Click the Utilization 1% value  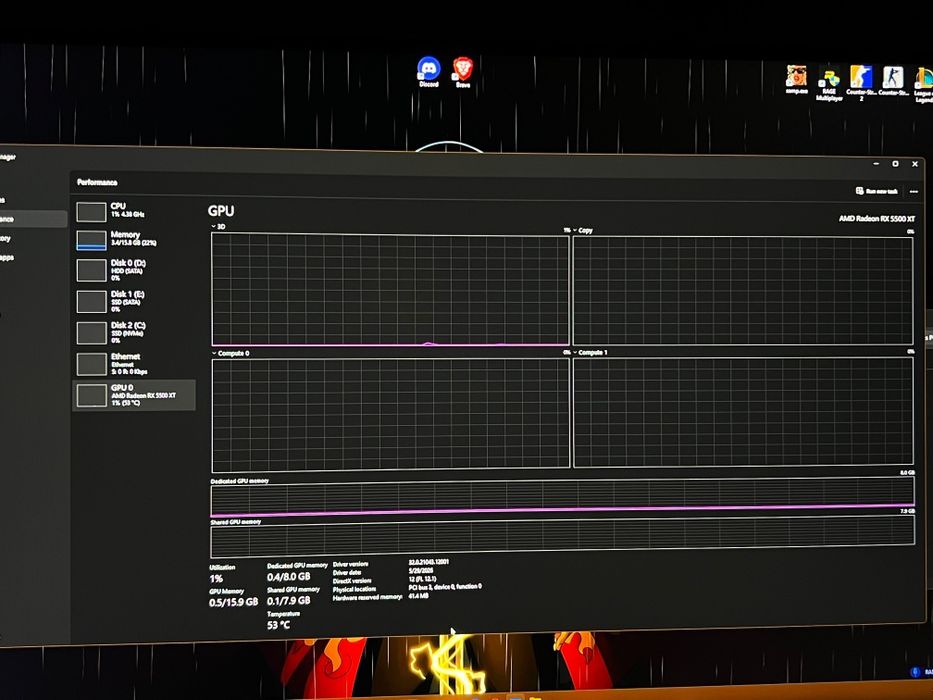click(x=216, y=579)
